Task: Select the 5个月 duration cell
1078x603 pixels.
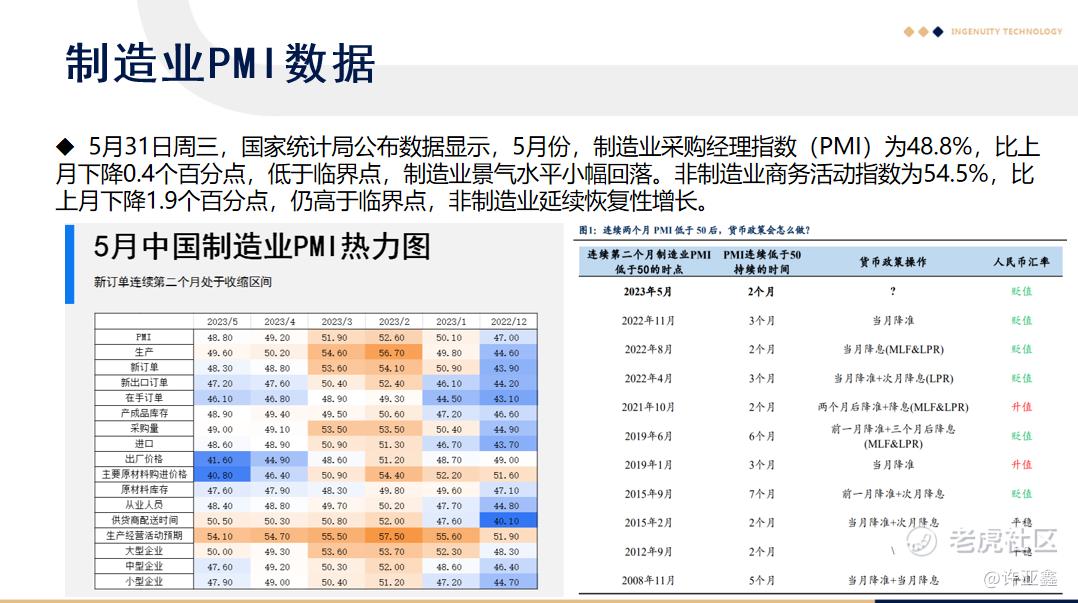Action: 761,580
